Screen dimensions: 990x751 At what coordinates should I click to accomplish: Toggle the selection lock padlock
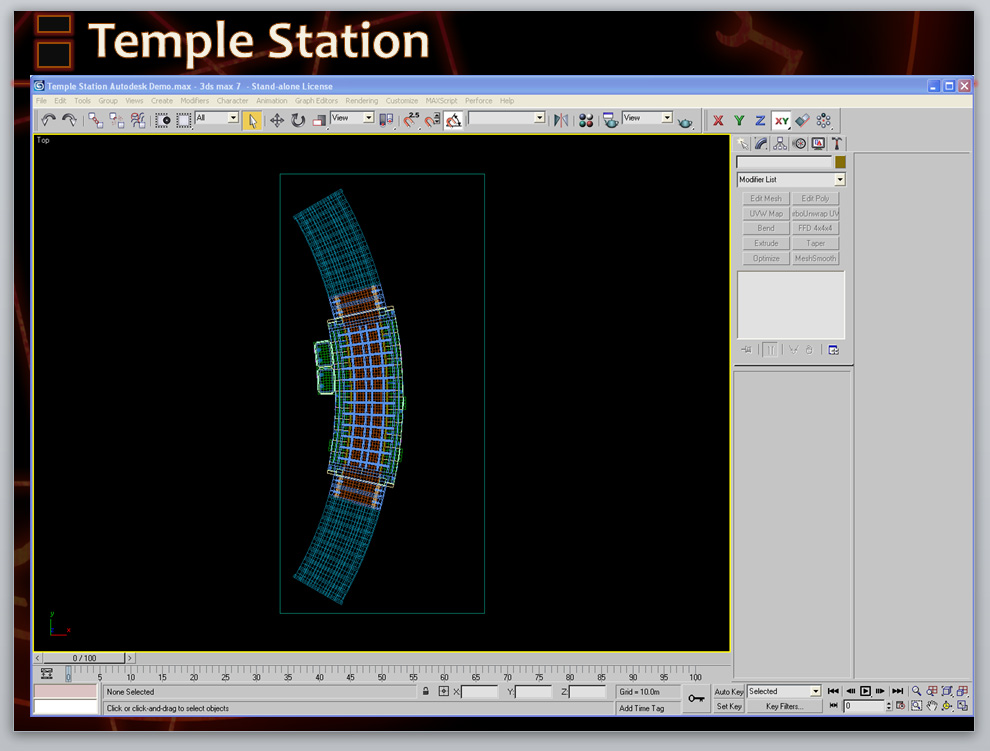pyautogui.click(x=425, y=691)
